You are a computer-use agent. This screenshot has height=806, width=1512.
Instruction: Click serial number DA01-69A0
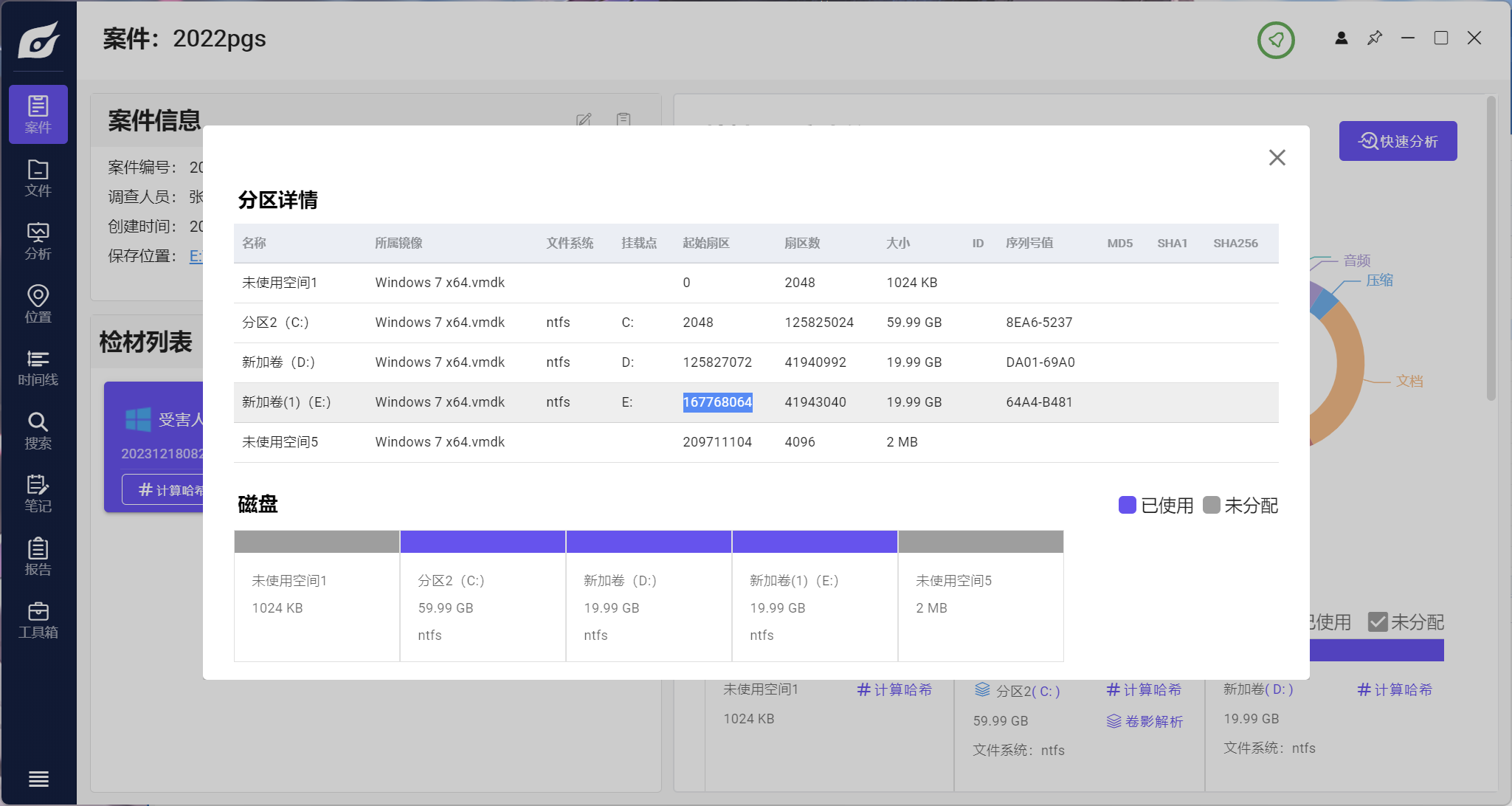(x=1040, y=362)
